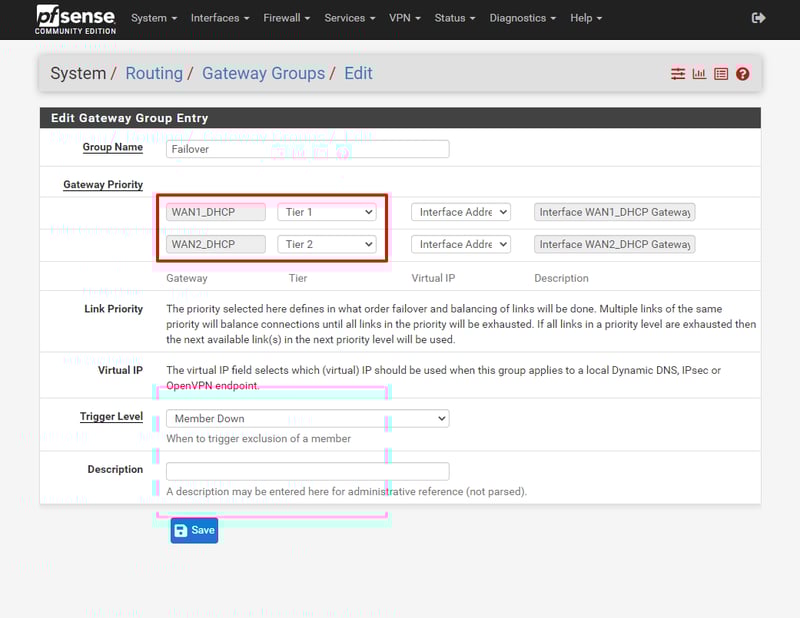Go to Routing breadcrumb link
The height and width of the screenshot is (618, 800).
154,73
